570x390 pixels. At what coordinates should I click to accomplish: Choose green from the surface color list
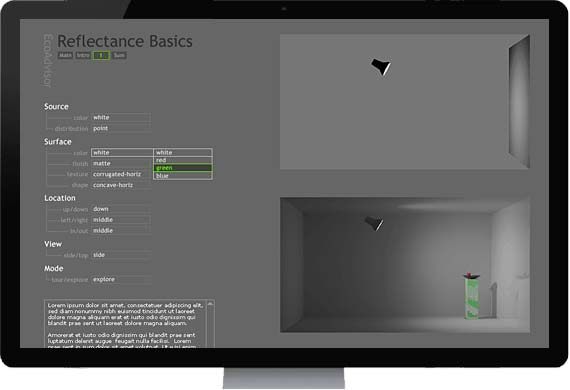tap(183, 168)
